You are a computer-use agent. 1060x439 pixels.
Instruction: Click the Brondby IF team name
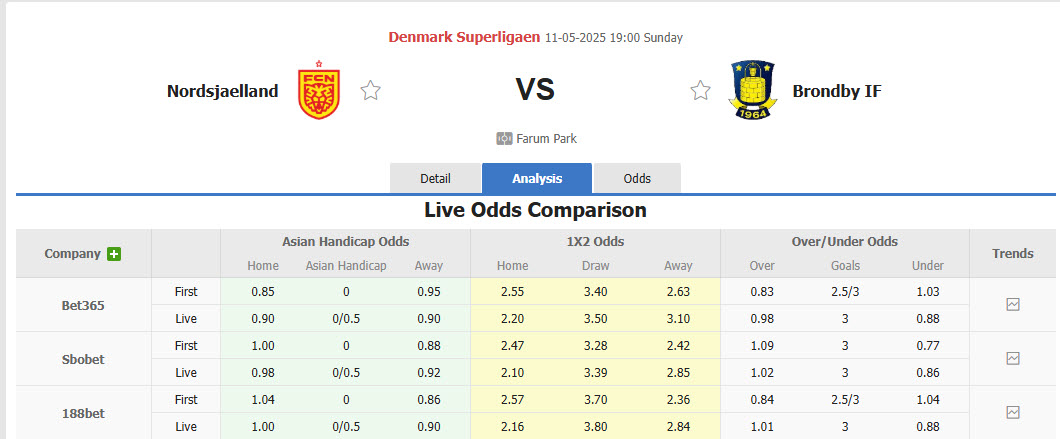[x=837, y=91]
